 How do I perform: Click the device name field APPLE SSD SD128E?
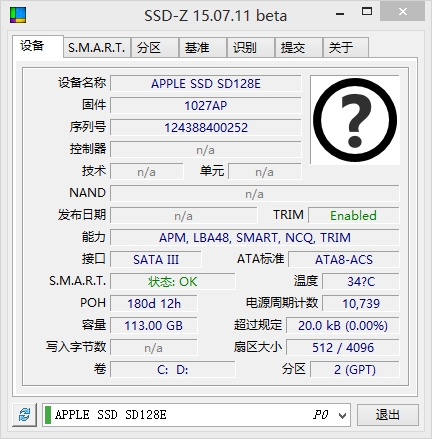[x=206, y=83]
